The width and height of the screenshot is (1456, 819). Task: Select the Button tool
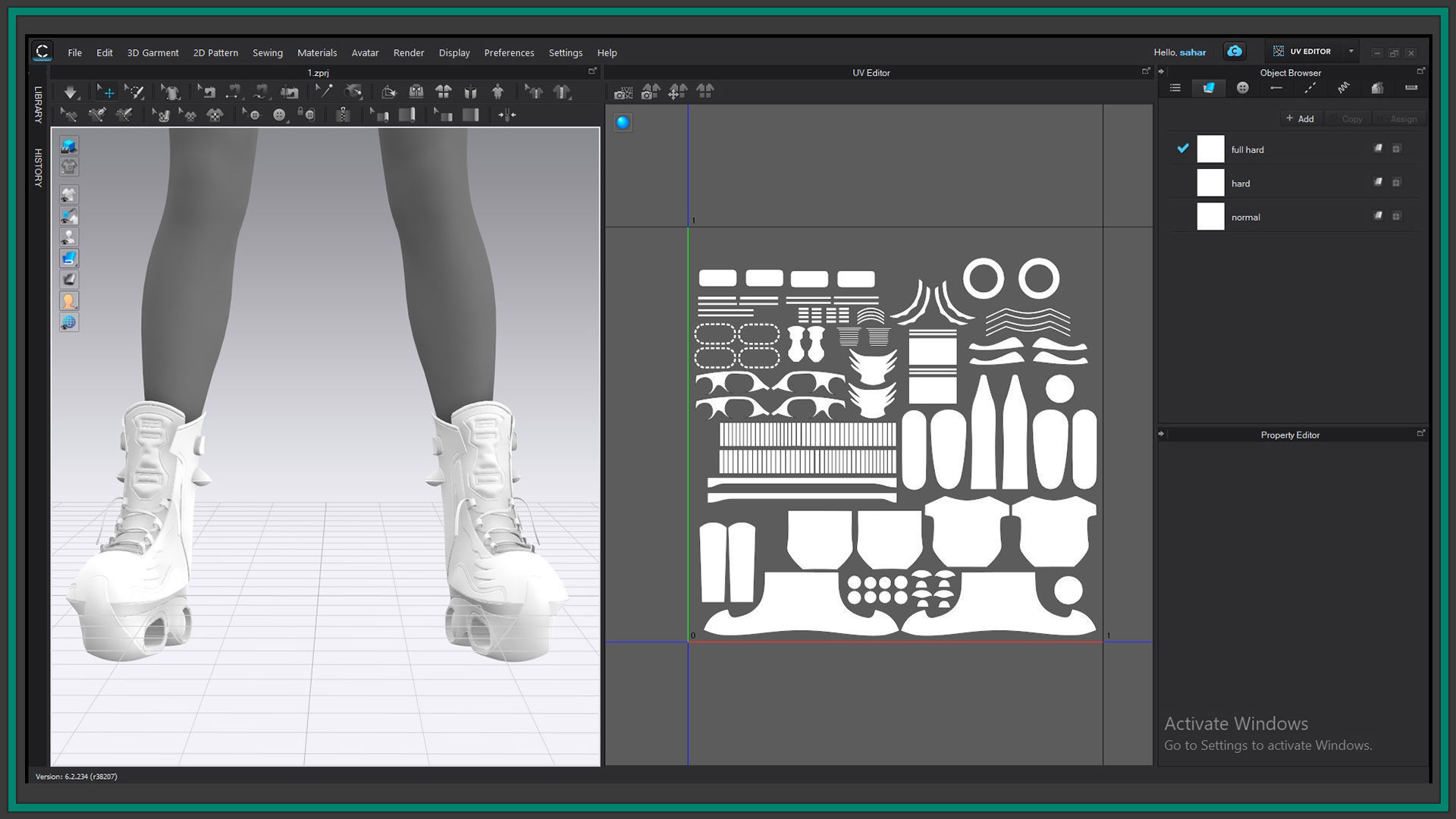279,115
